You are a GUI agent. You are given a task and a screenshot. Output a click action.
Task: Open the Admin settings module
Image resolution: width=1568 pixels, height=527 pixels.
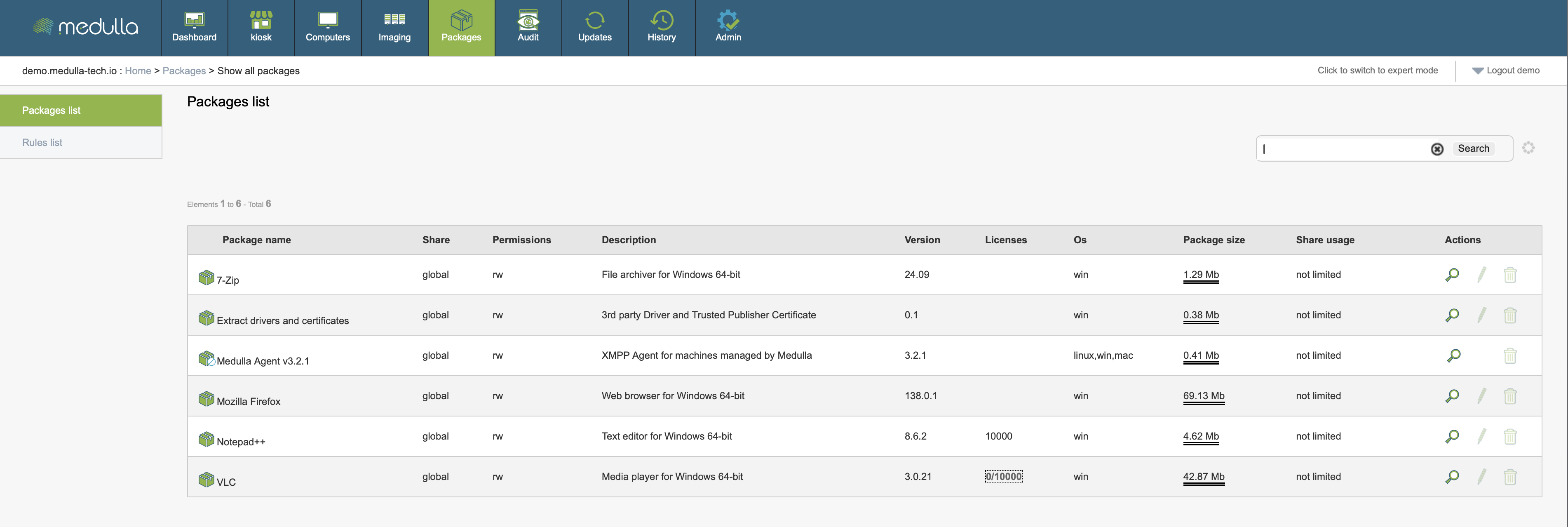tap(728, 27)
